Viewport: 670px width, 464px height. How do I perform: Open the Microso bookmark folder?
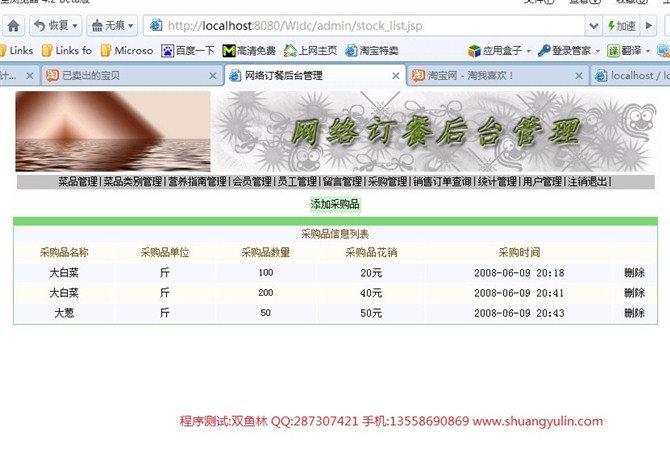point(127,51)
